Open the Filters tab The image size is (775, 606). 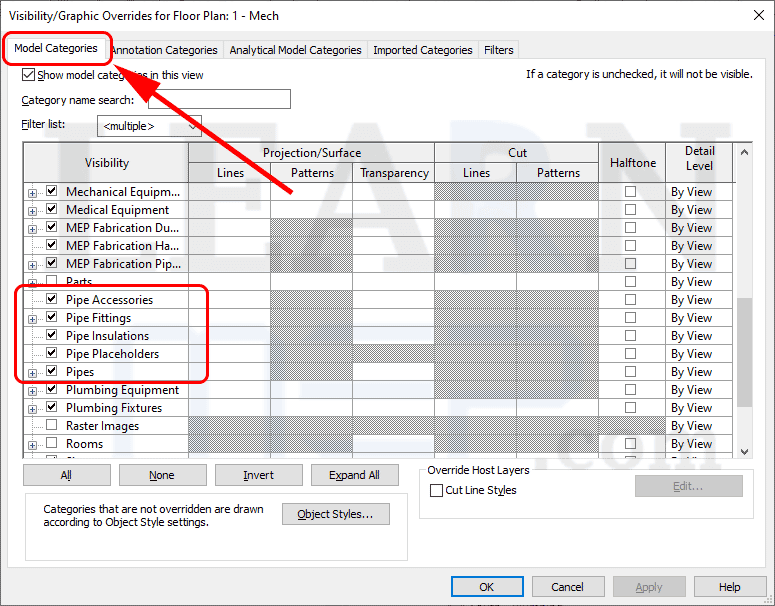point(498,50)
